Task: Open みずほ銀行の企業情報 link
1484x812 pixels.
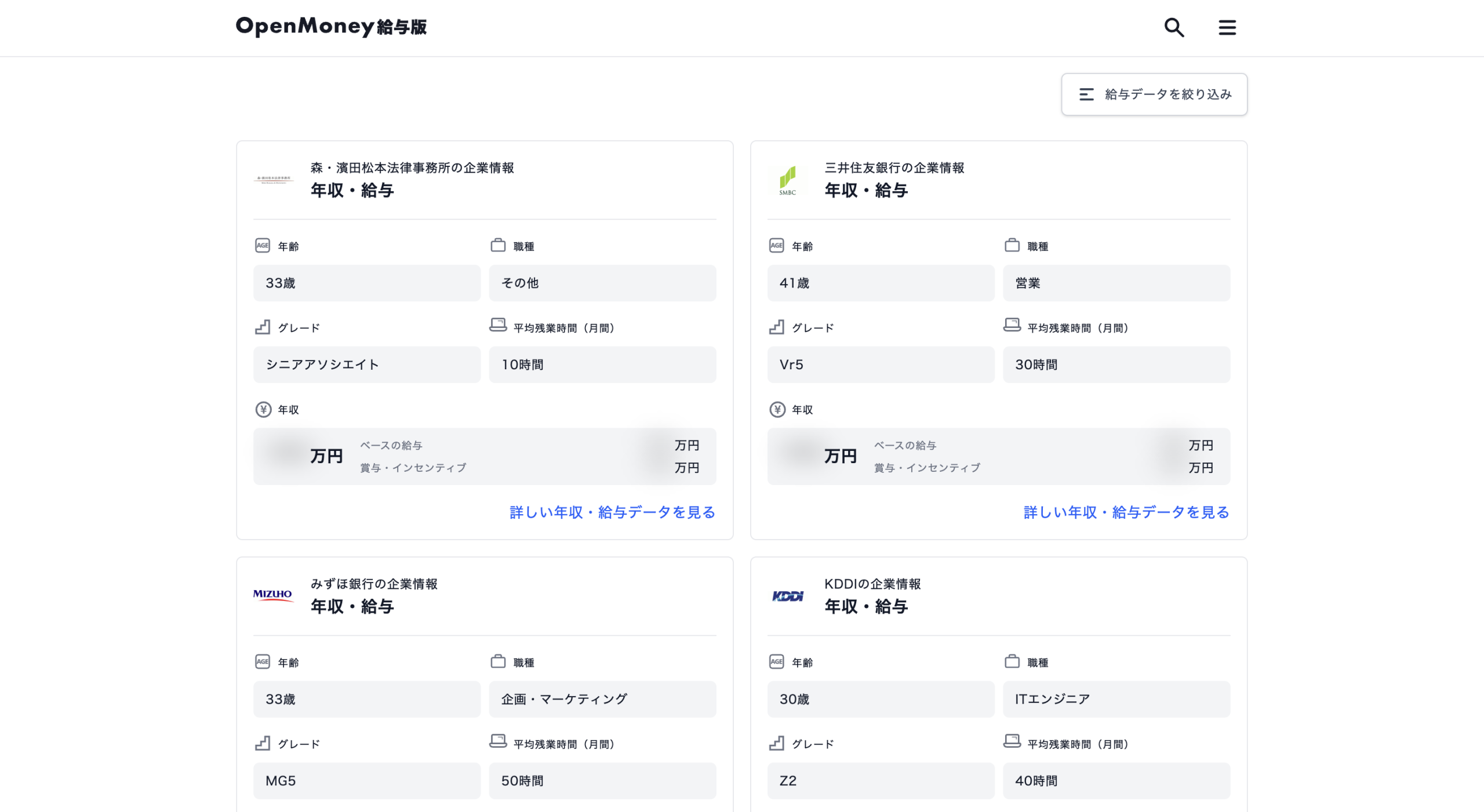Action: pyautogui.click(x=374, y=584)
